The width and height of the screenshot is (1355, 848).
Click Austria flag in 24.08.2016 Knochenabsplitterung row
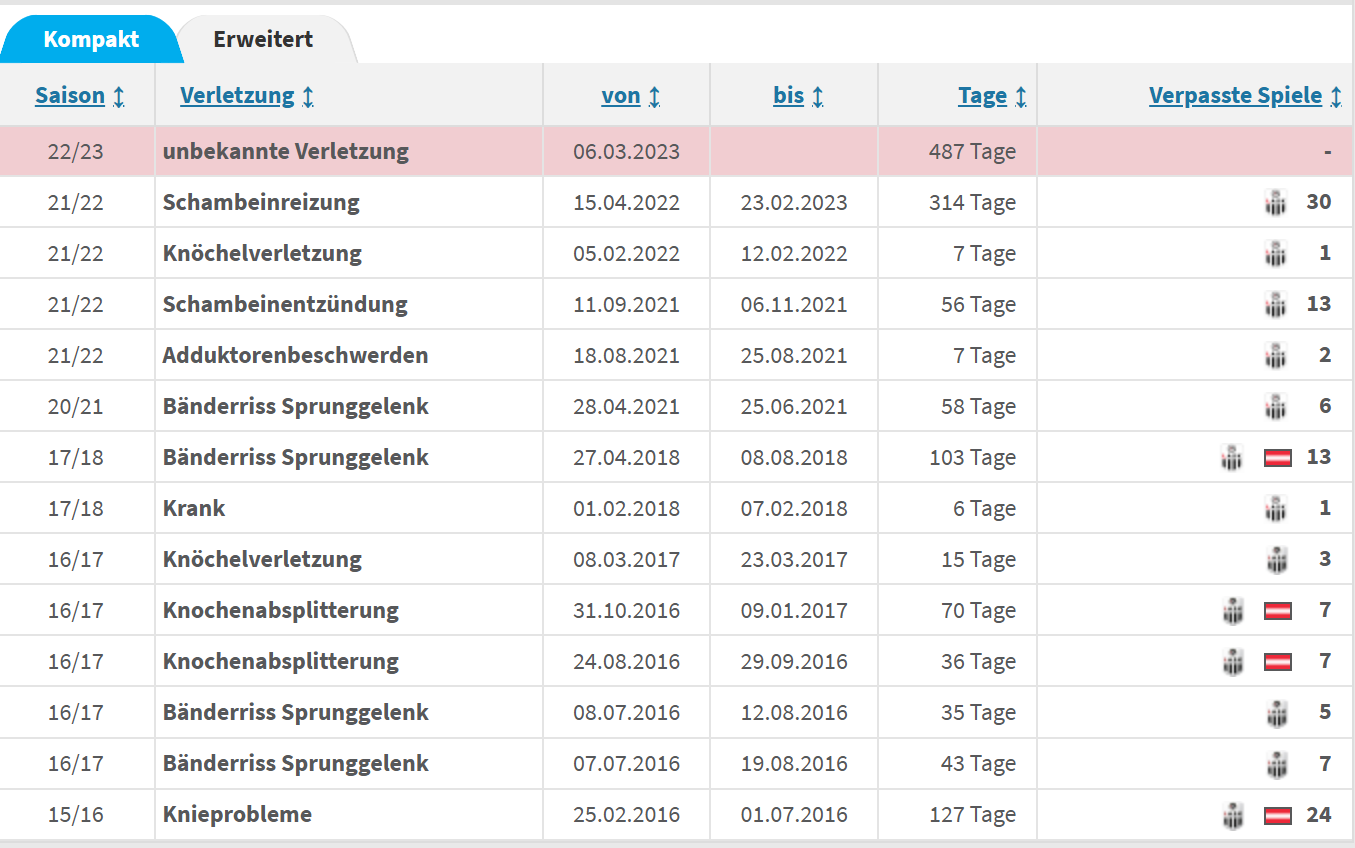pyautogui.click(x=1277, y=662)
